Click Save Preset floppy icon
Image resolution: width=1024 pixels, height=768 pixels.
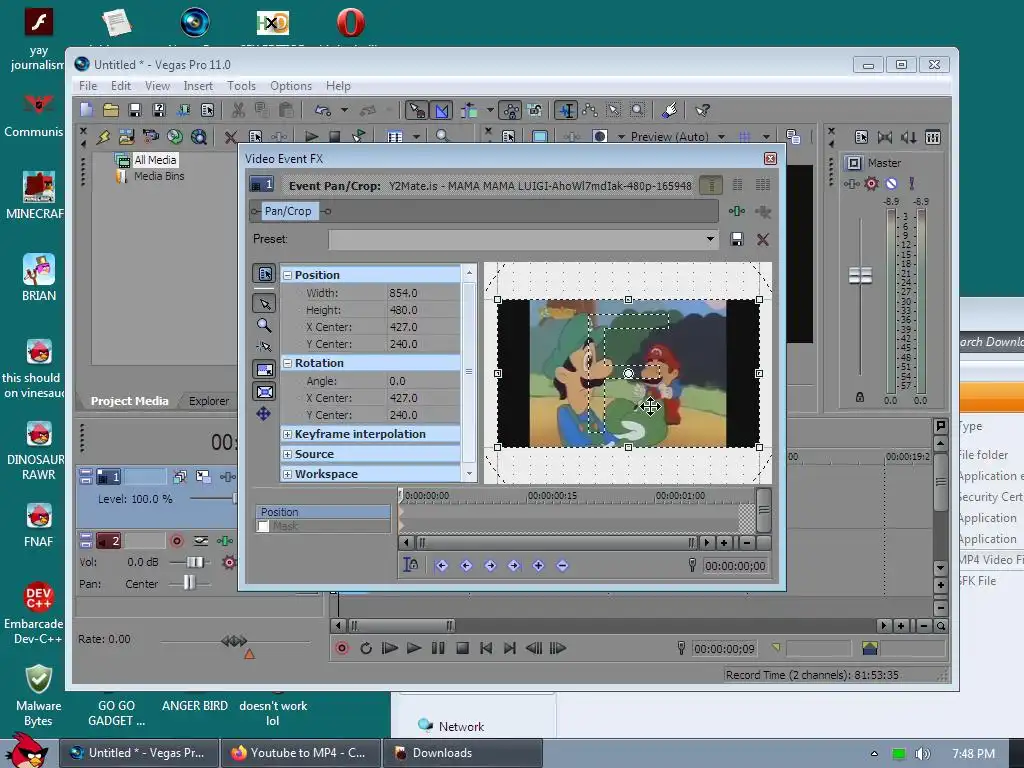point(737,239)
